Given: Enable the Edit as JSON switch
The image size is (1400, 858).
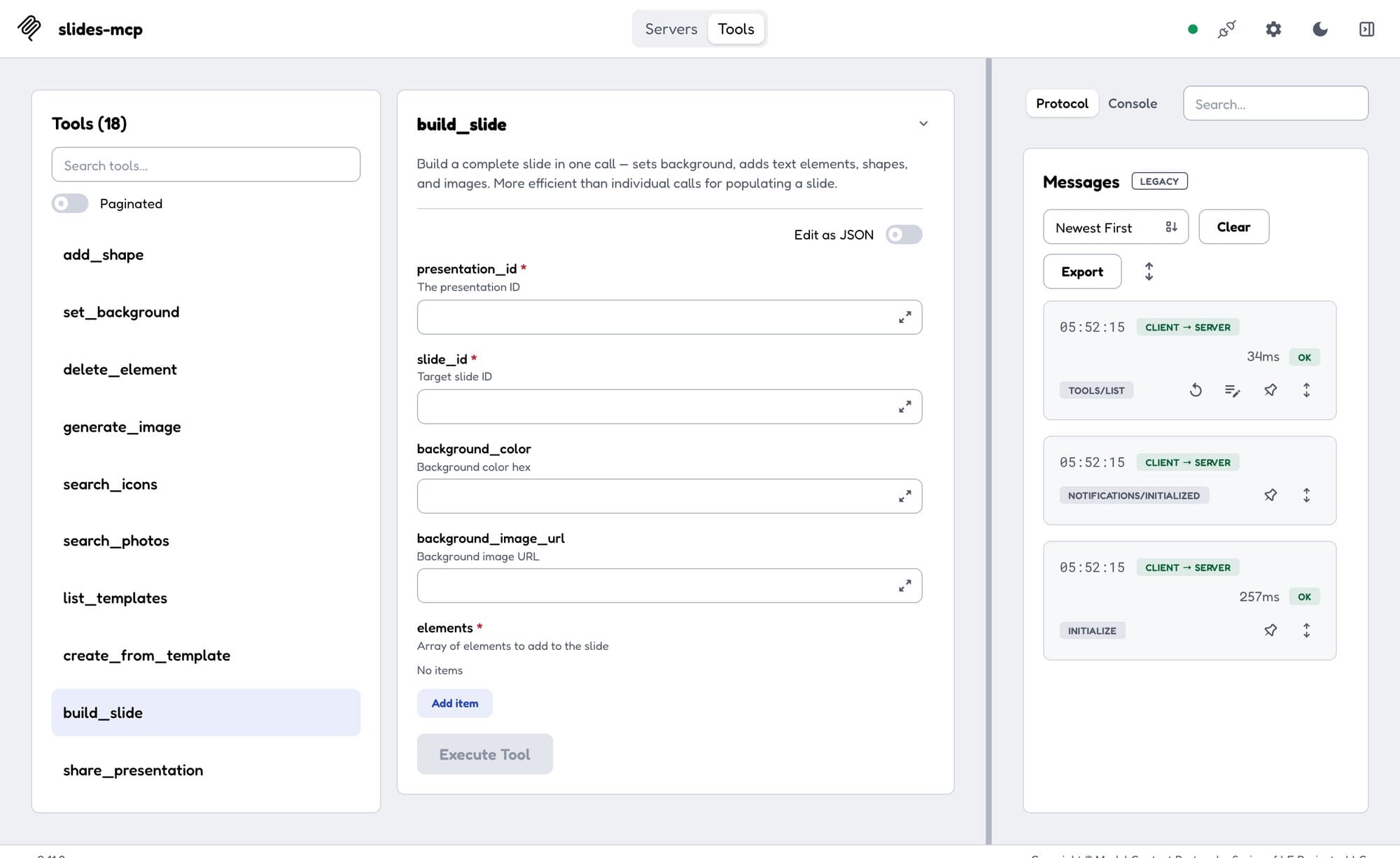Looking at the screenshot, I should (904, 235).
